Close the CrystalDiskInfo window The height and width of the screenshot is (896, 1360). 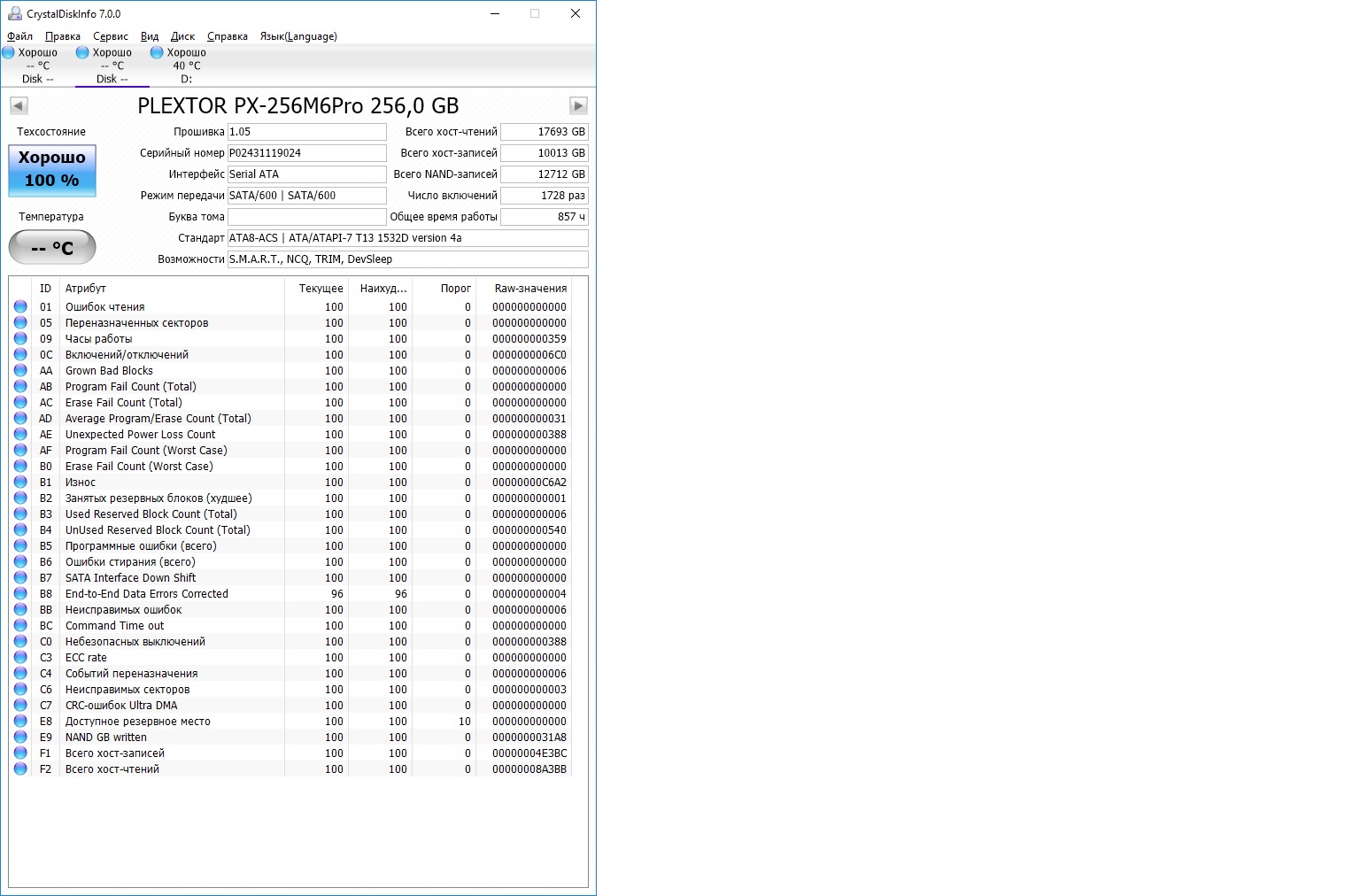pos(576,13)
